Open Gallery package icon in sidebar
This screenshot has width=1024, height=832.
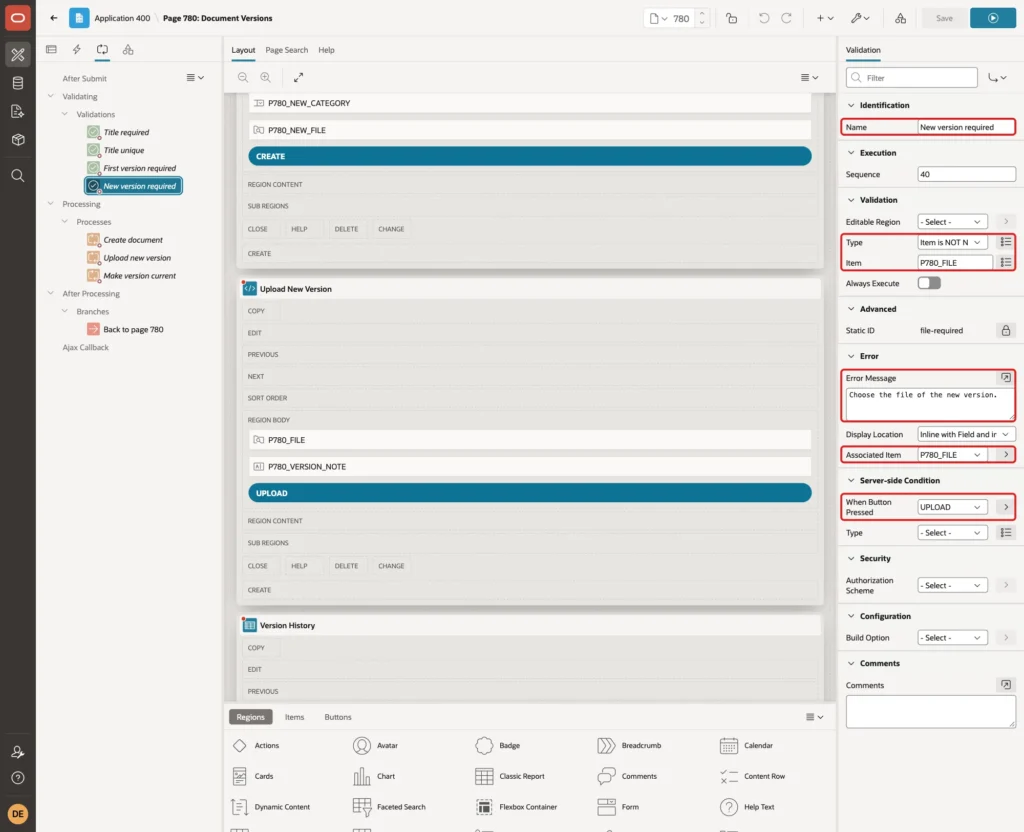click(x=18, y=140)
